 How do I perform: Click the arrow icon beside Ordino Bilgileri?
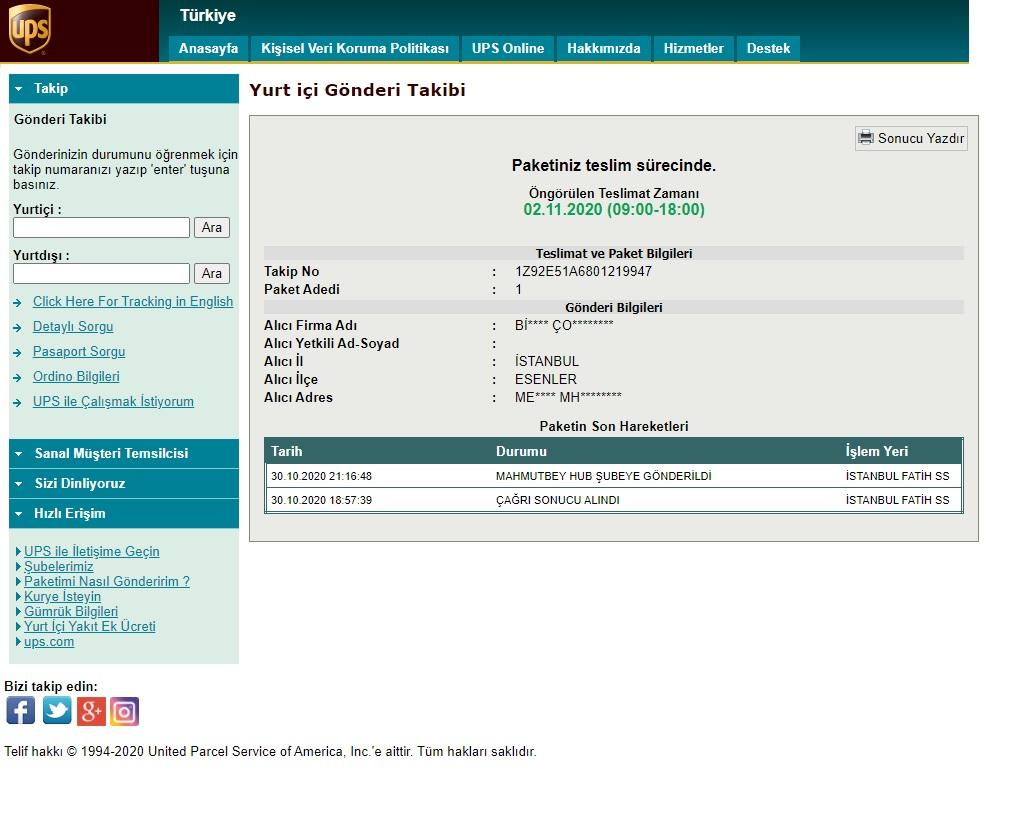click(x=18, y=378)
